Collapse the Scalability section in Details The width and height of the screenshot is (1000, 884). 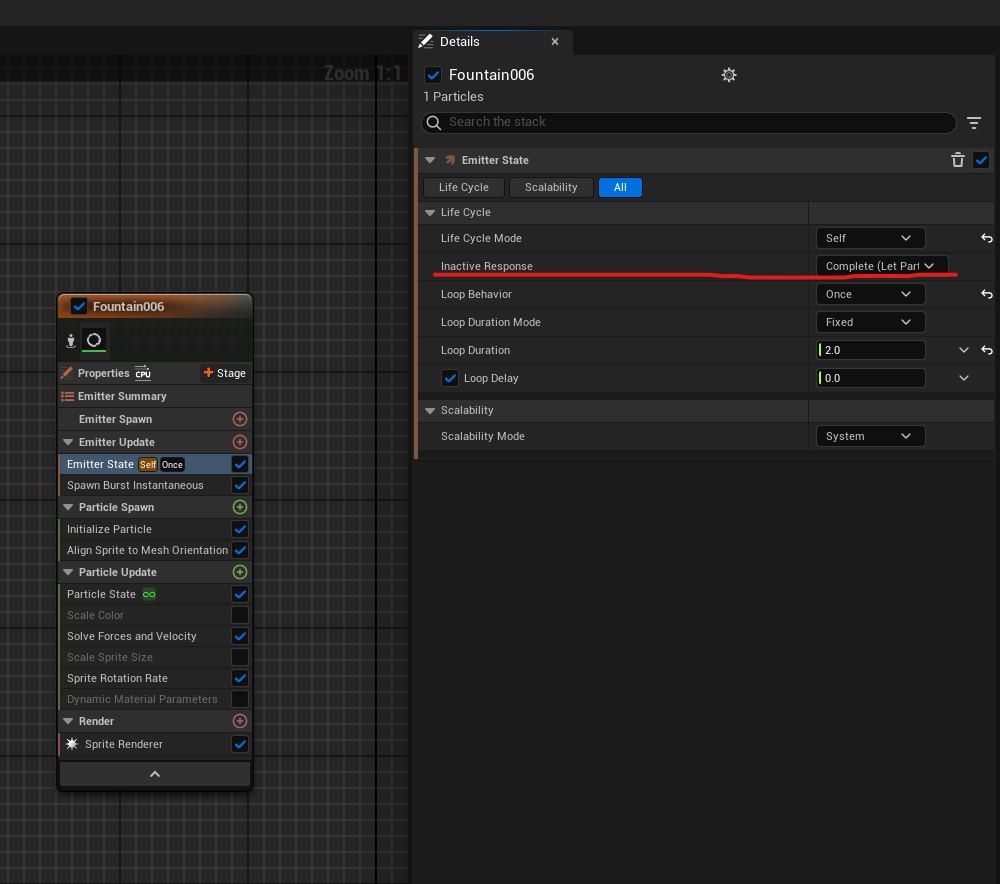[430, 410]
